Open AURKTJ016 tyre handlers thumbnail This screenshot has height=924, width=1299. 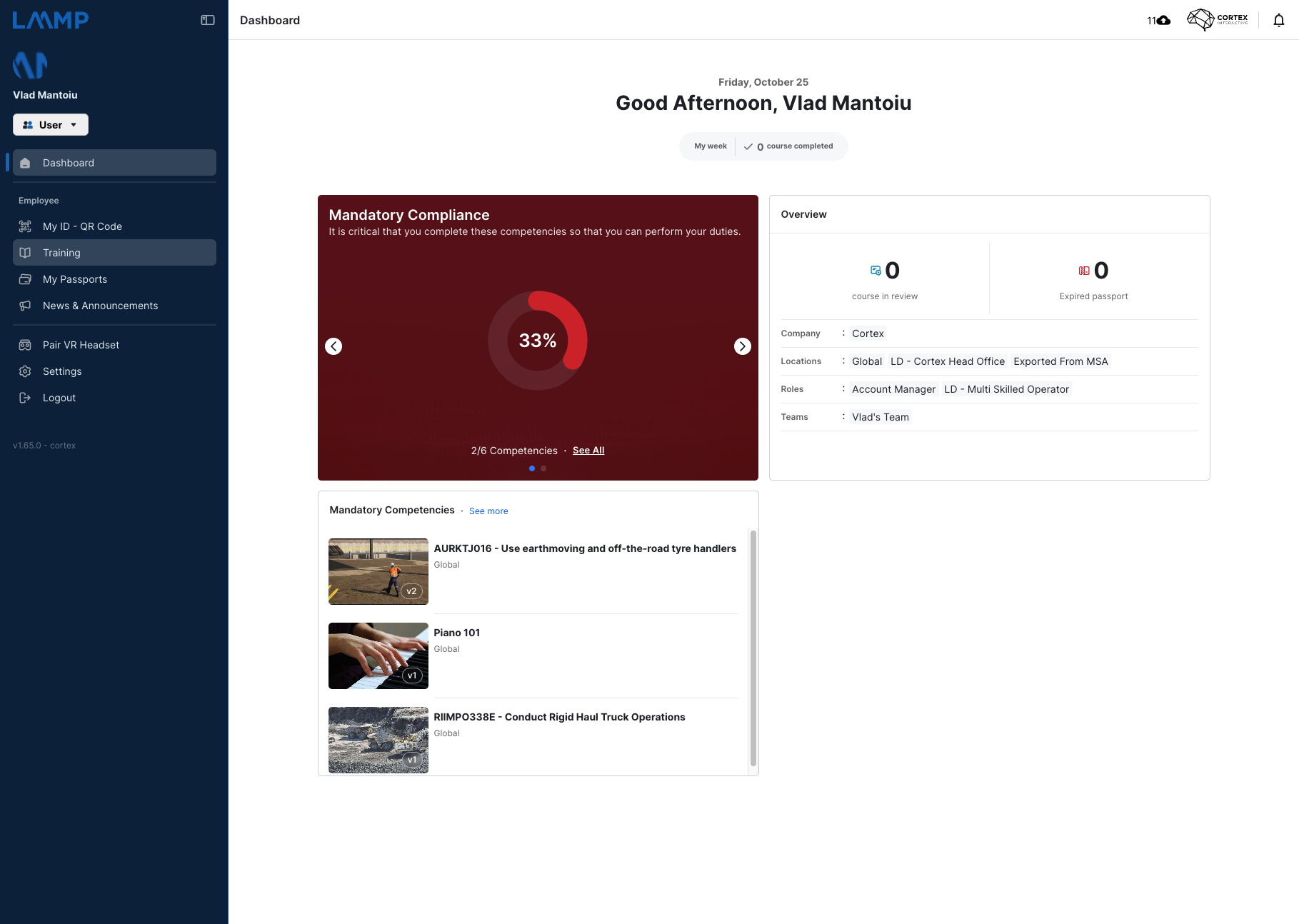[378, 571]
